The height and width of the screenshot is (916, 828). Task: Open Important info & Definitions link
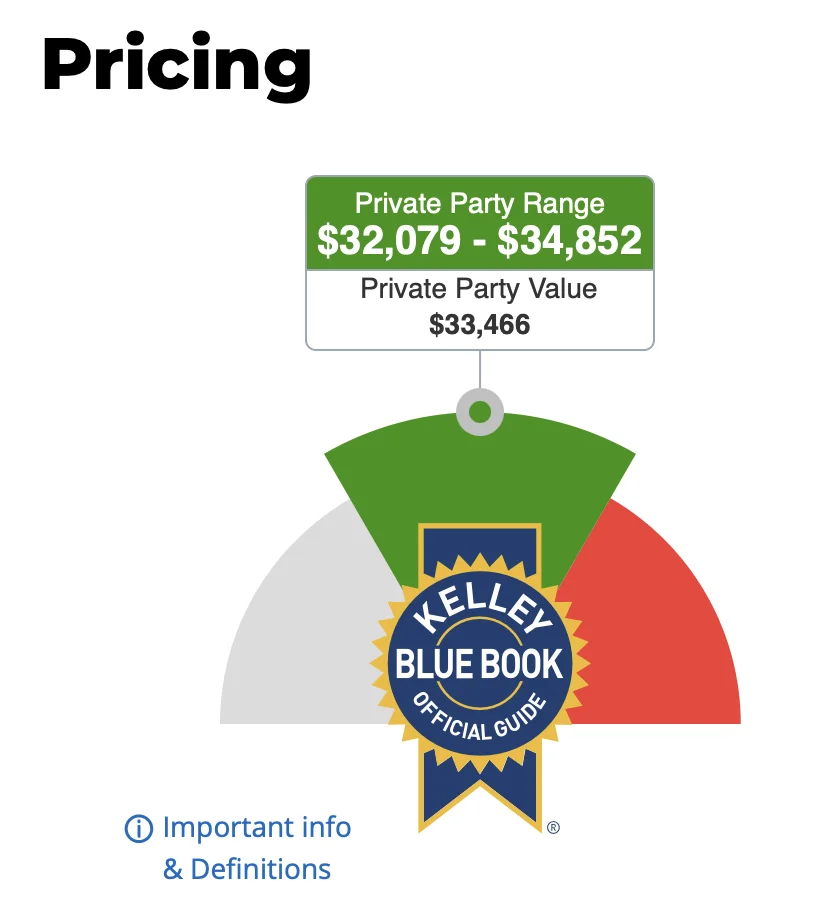pos(238,848)
